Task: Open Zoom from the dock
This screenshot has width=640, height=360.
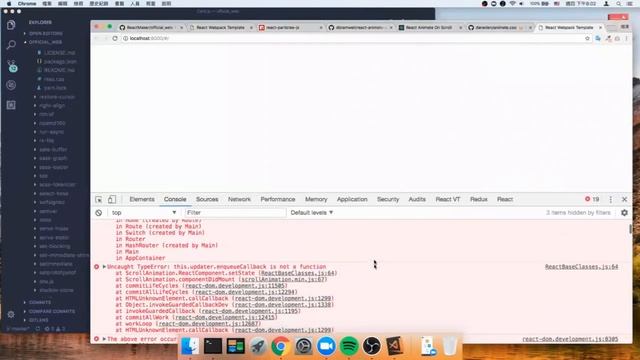Action: (326, 346)
